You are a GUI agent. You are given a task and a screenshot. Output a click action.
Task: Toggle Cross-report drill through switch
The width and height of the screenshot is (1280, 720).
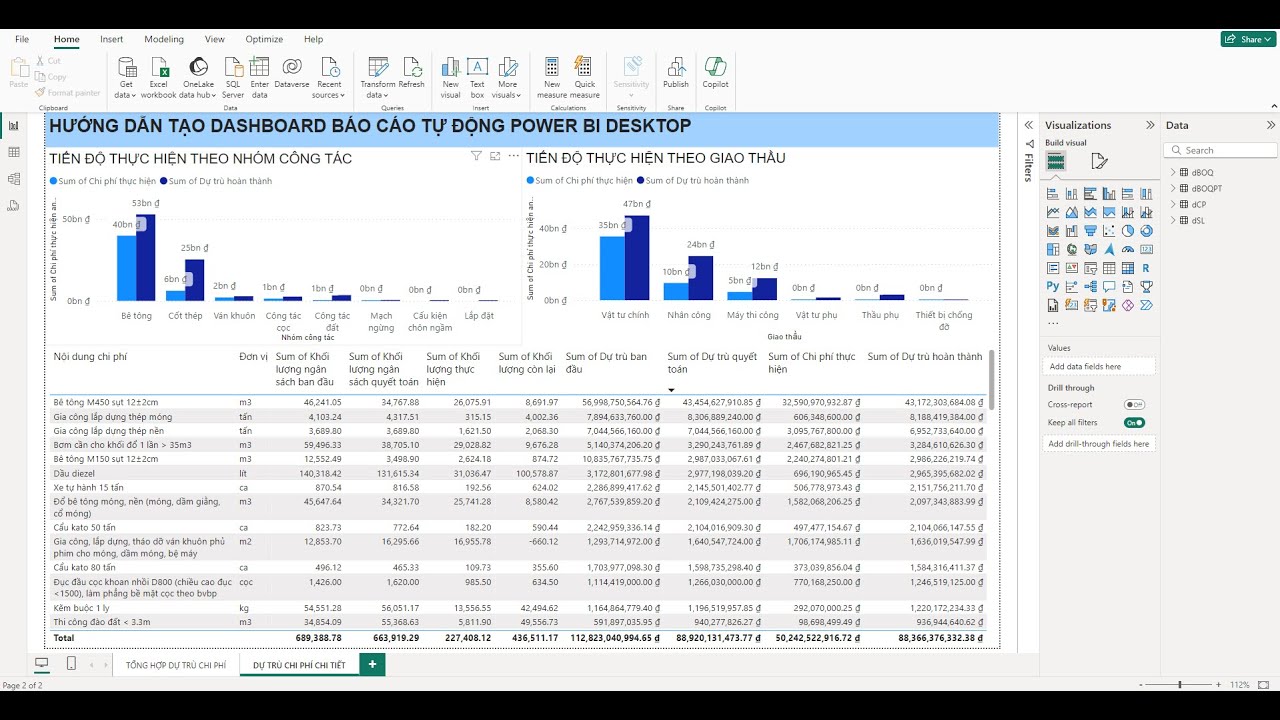[x=1134, y=405]
